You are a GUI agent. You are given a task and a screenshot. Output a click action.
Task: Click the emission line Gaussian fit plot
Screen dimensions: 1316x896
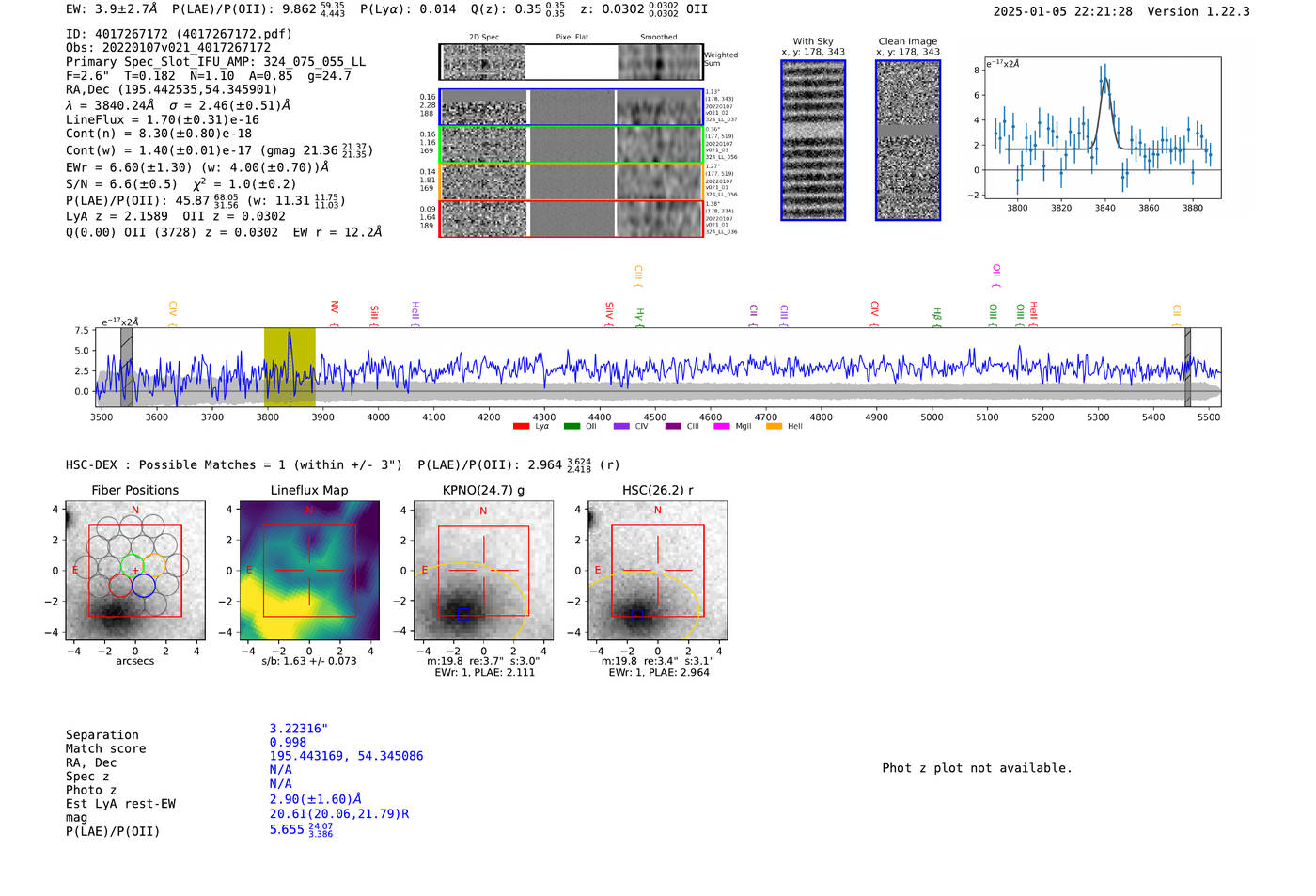(x=1103, y=128)
